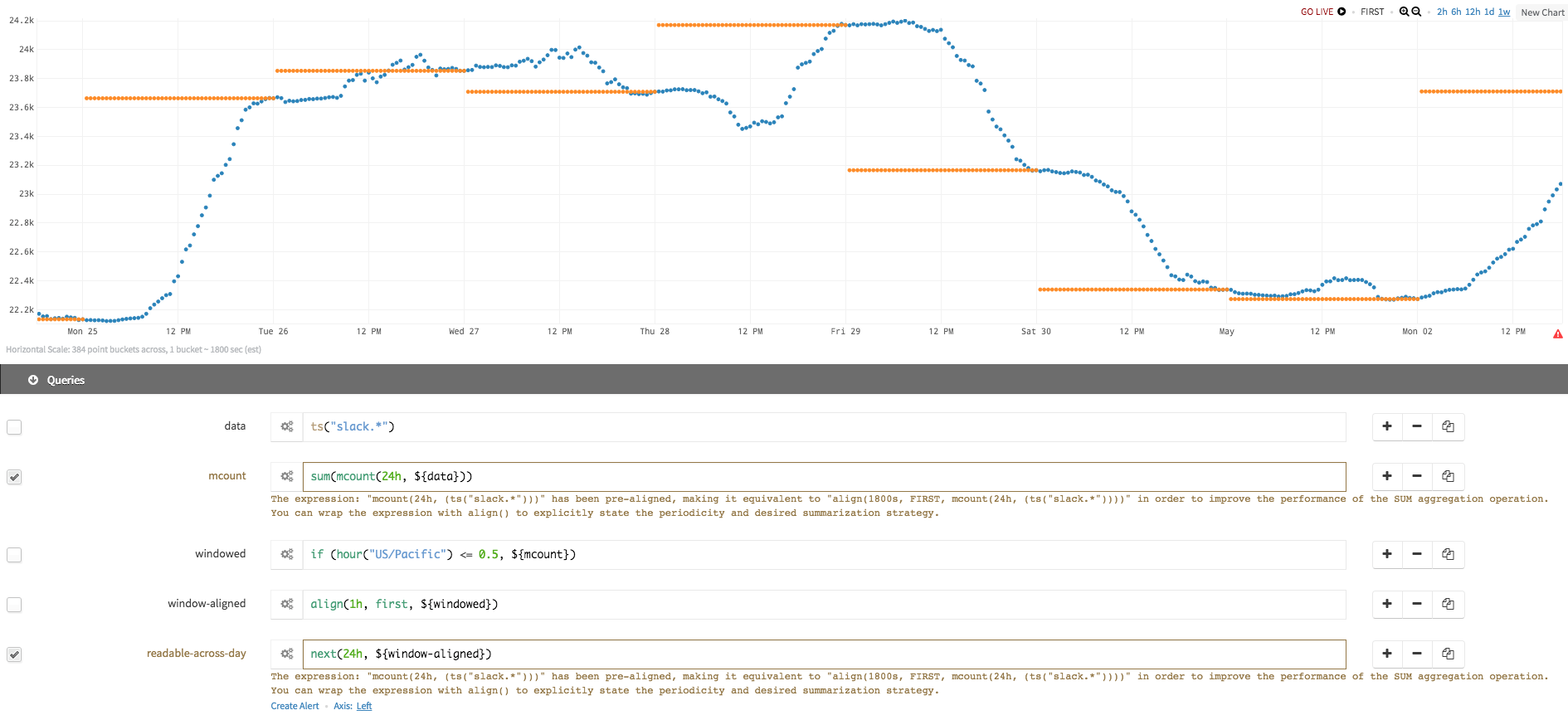The image size is (1568, 715).
Task: Remove the mcount query row
Action: [x=1417, y=476]
